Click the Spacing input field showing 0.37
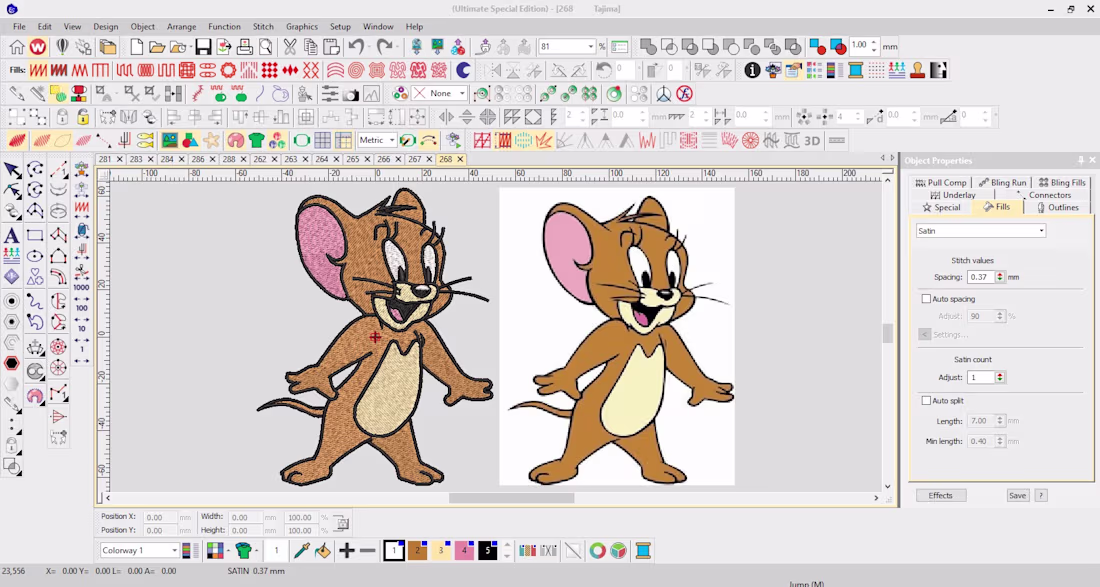The image size is (1100, 587). 981,277
